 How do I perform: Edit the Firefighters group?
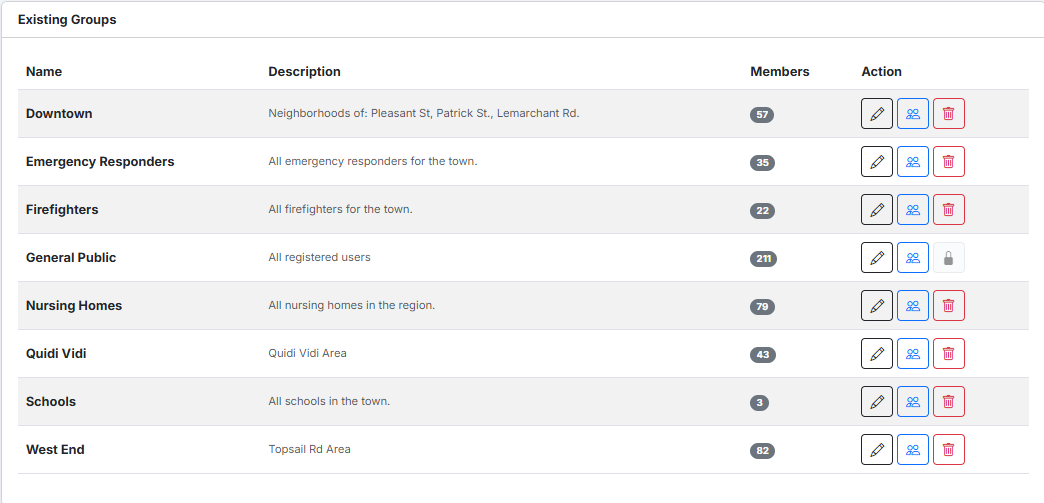click(877, 210)
